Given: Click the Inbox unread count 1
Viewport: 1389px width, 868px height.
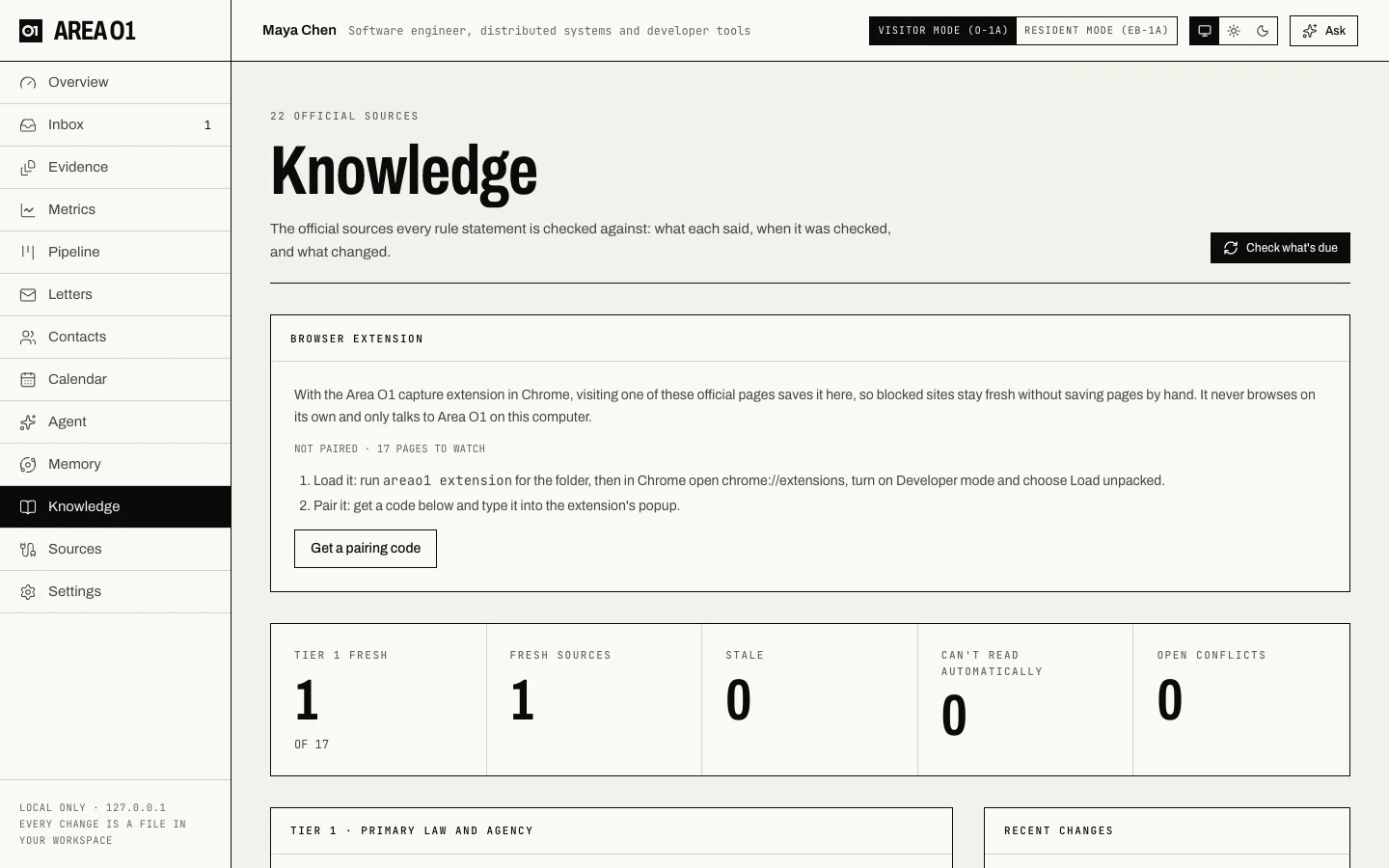Looking at the screenshot, I should pos(207,125).
